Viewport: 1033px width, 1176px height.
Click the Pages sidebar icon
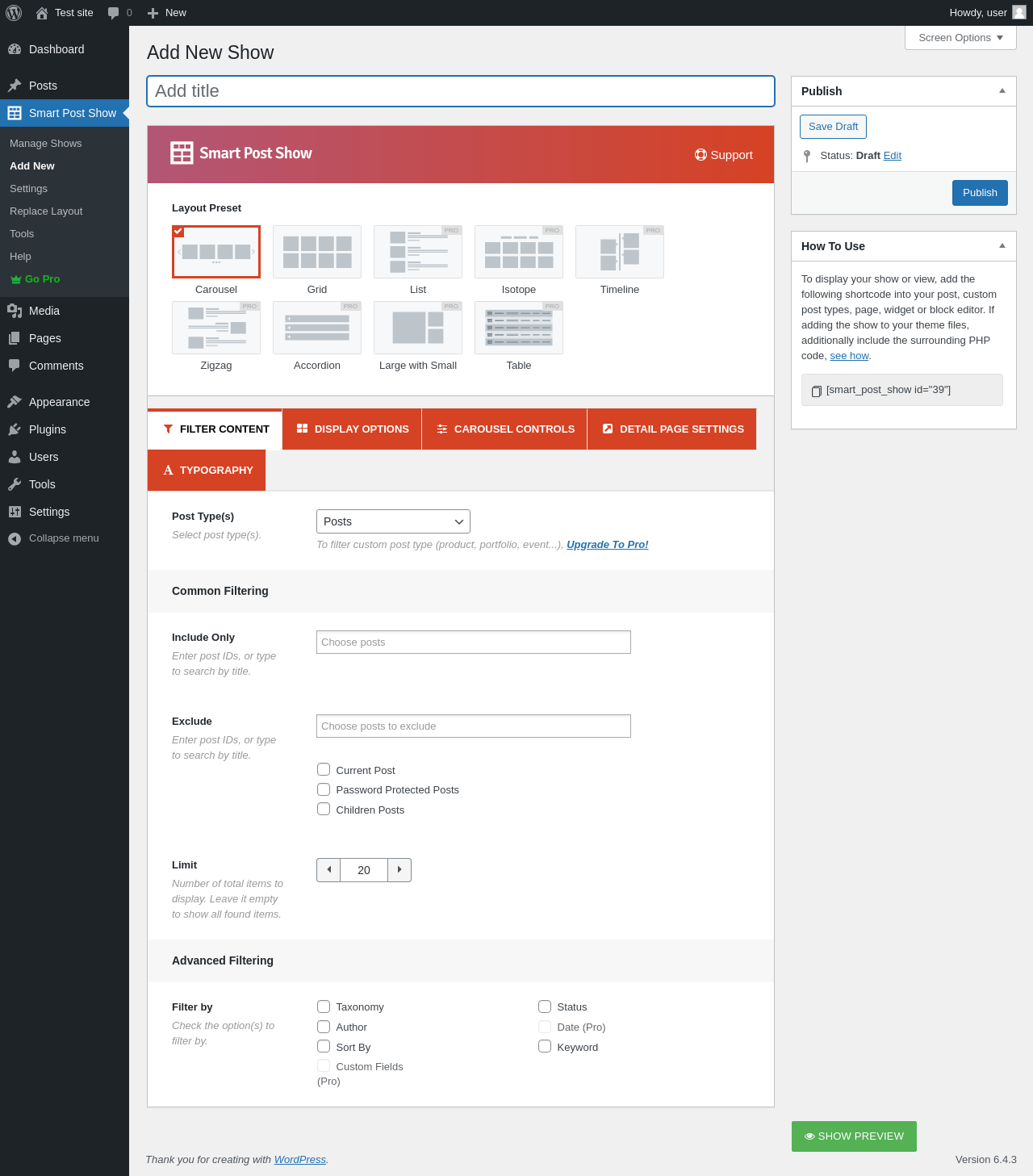click(x=15, y=338)
